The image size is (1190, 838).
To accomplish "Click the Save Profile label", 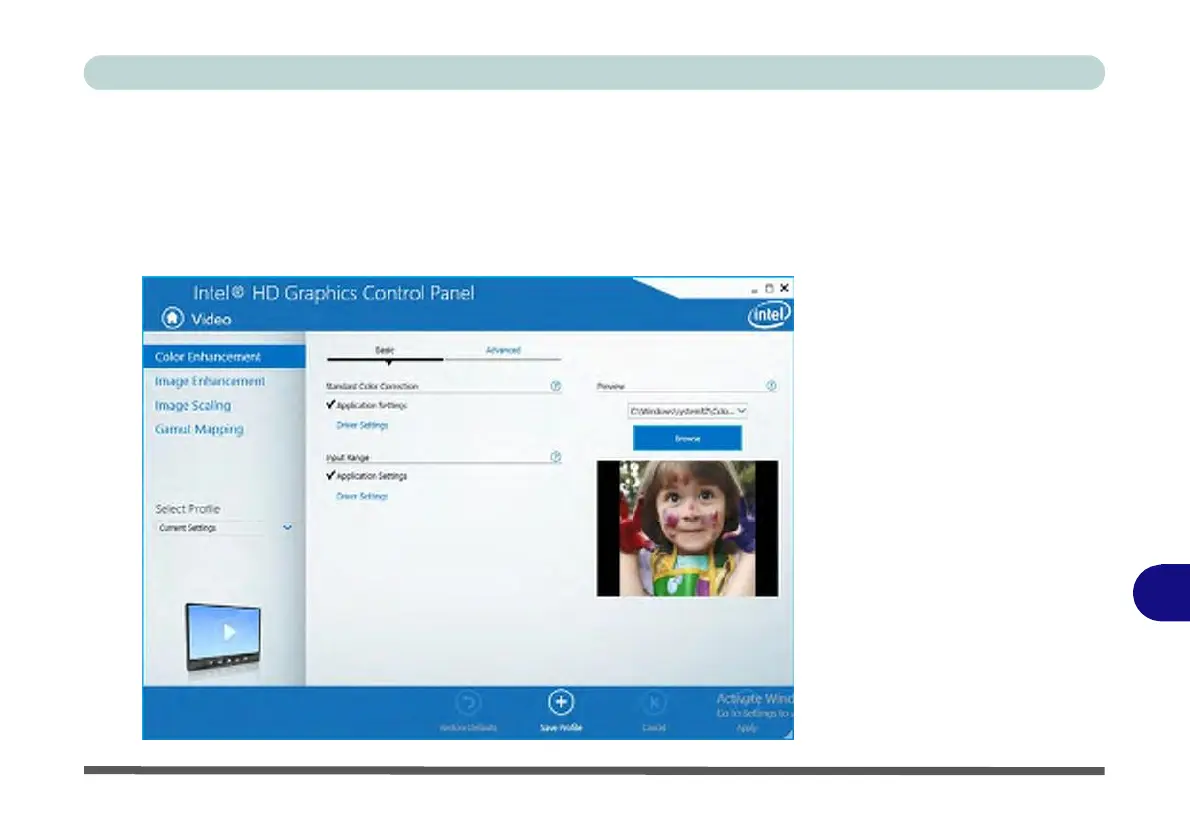I will [x=561, y=728].
